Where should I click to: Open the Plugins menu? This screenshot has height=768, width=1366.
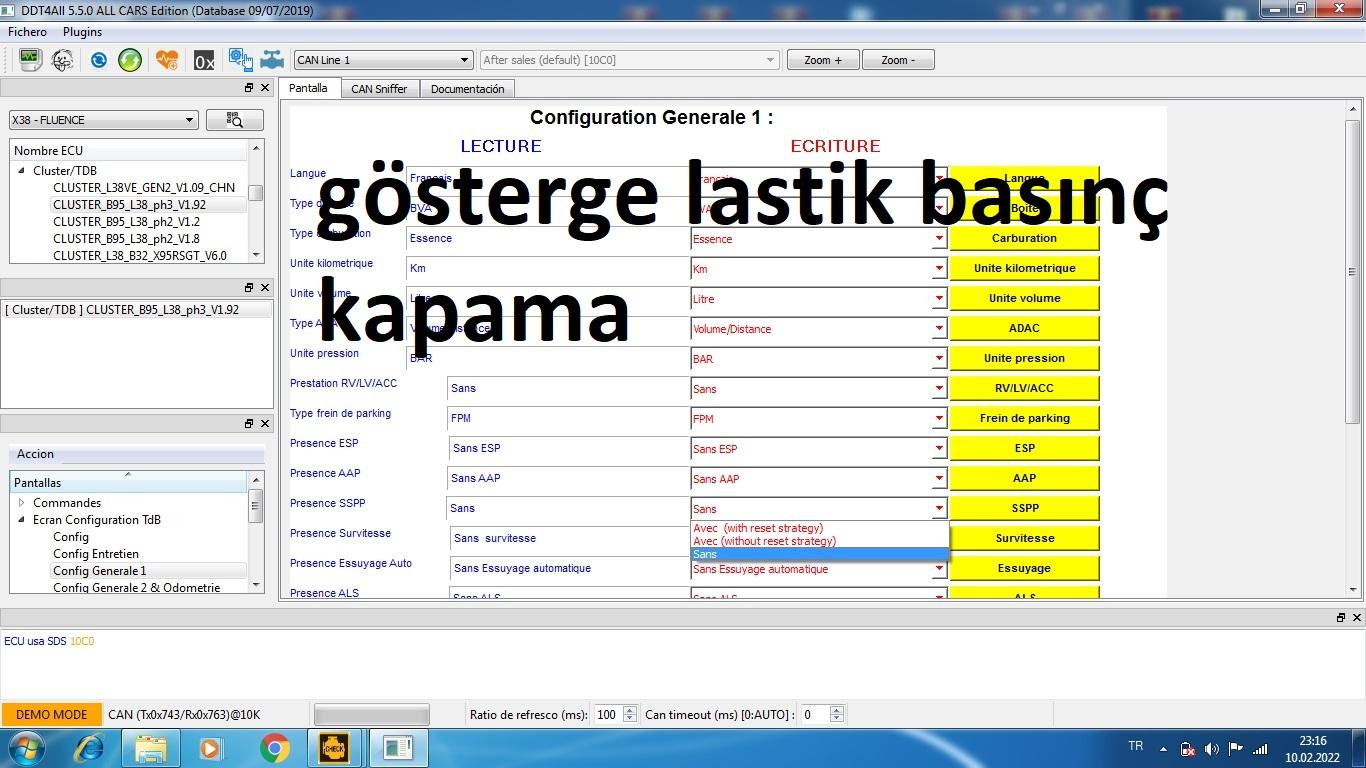(82, 32)
